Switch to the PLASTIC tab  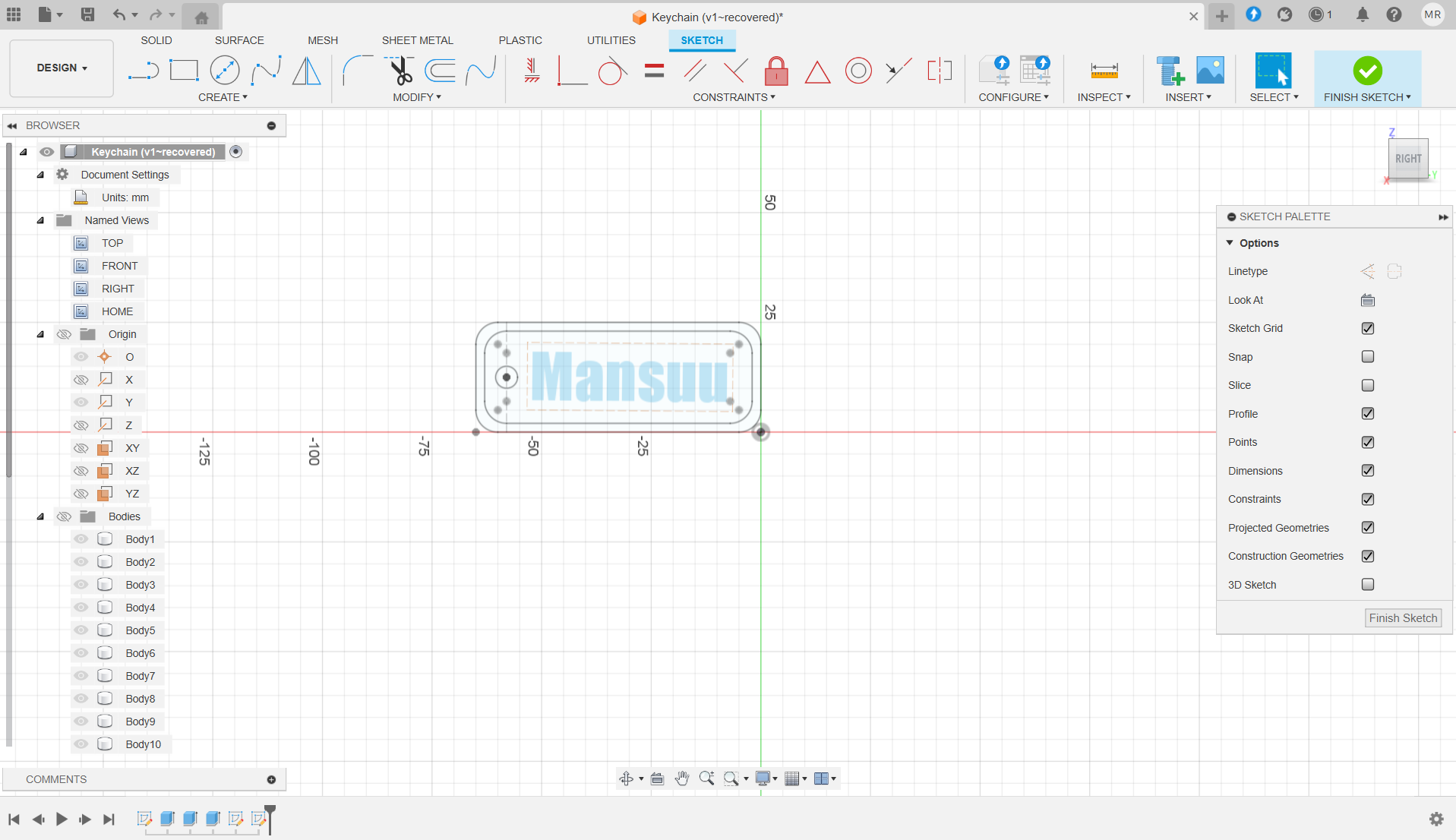pos(520,40)
